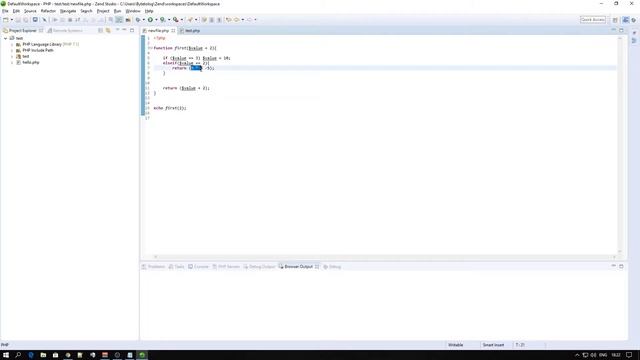Open Project Explorer view menu arrow
640x360 pixels.
click(118, 30)
